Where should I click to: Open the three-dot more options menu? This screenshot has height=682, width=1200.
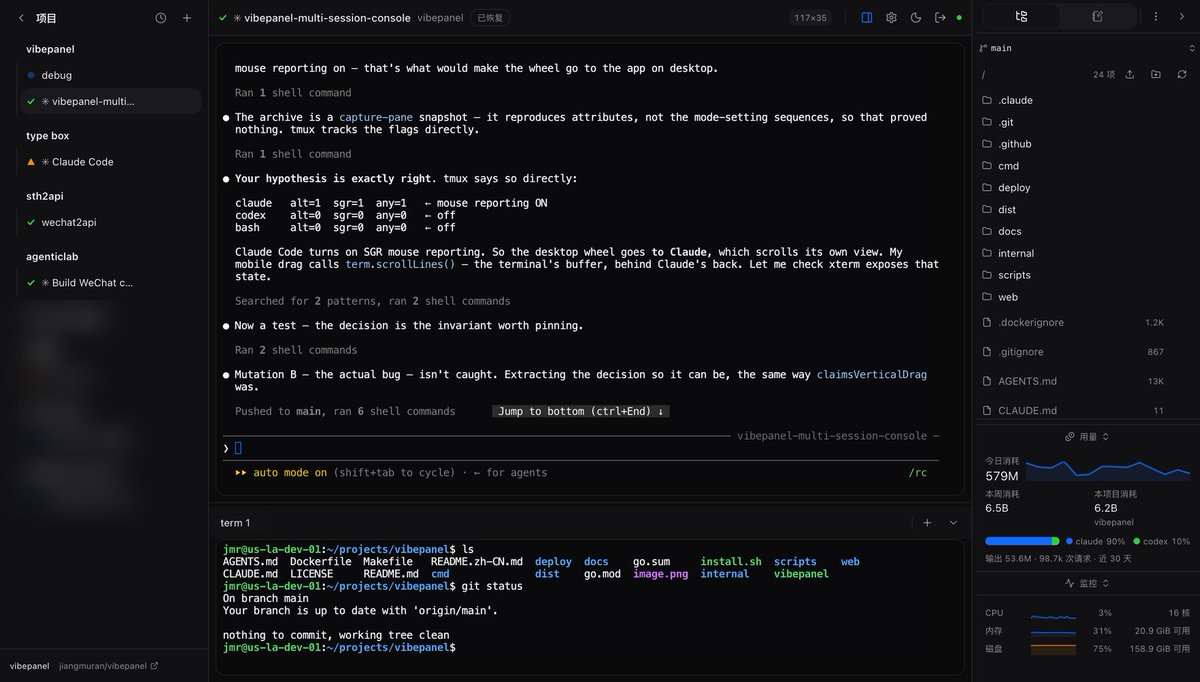pos(1156,17)
